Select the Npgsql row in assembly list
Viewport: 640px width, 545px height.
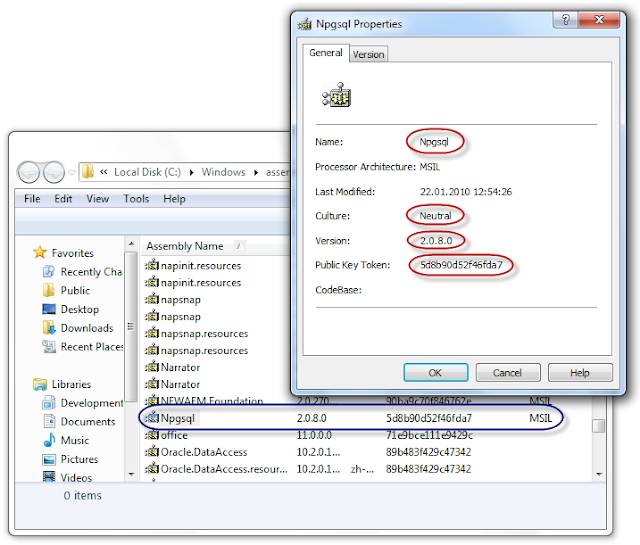pos(349,418)
